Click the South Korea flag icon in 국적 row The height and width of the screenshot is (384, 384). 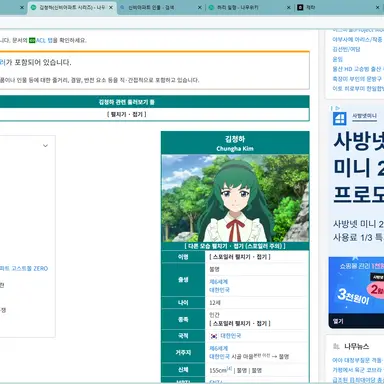point(214,336)
